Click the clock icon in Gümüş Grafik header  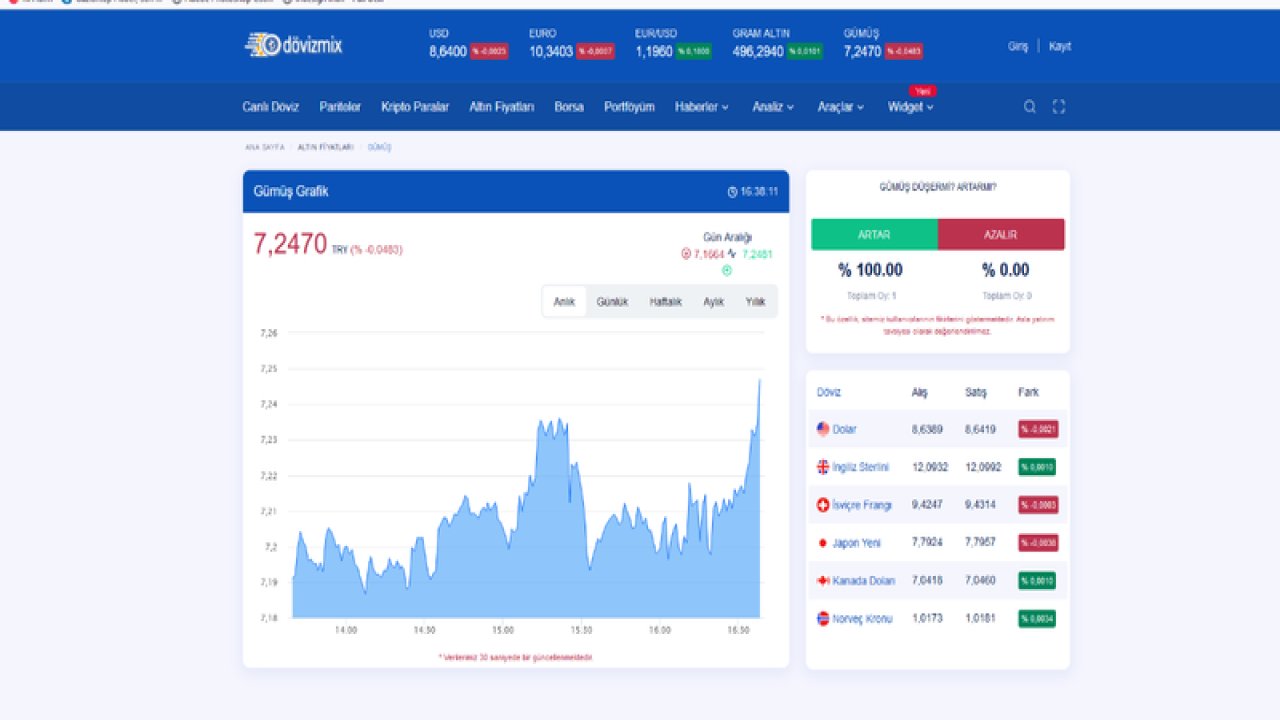[x=732, y=192]
